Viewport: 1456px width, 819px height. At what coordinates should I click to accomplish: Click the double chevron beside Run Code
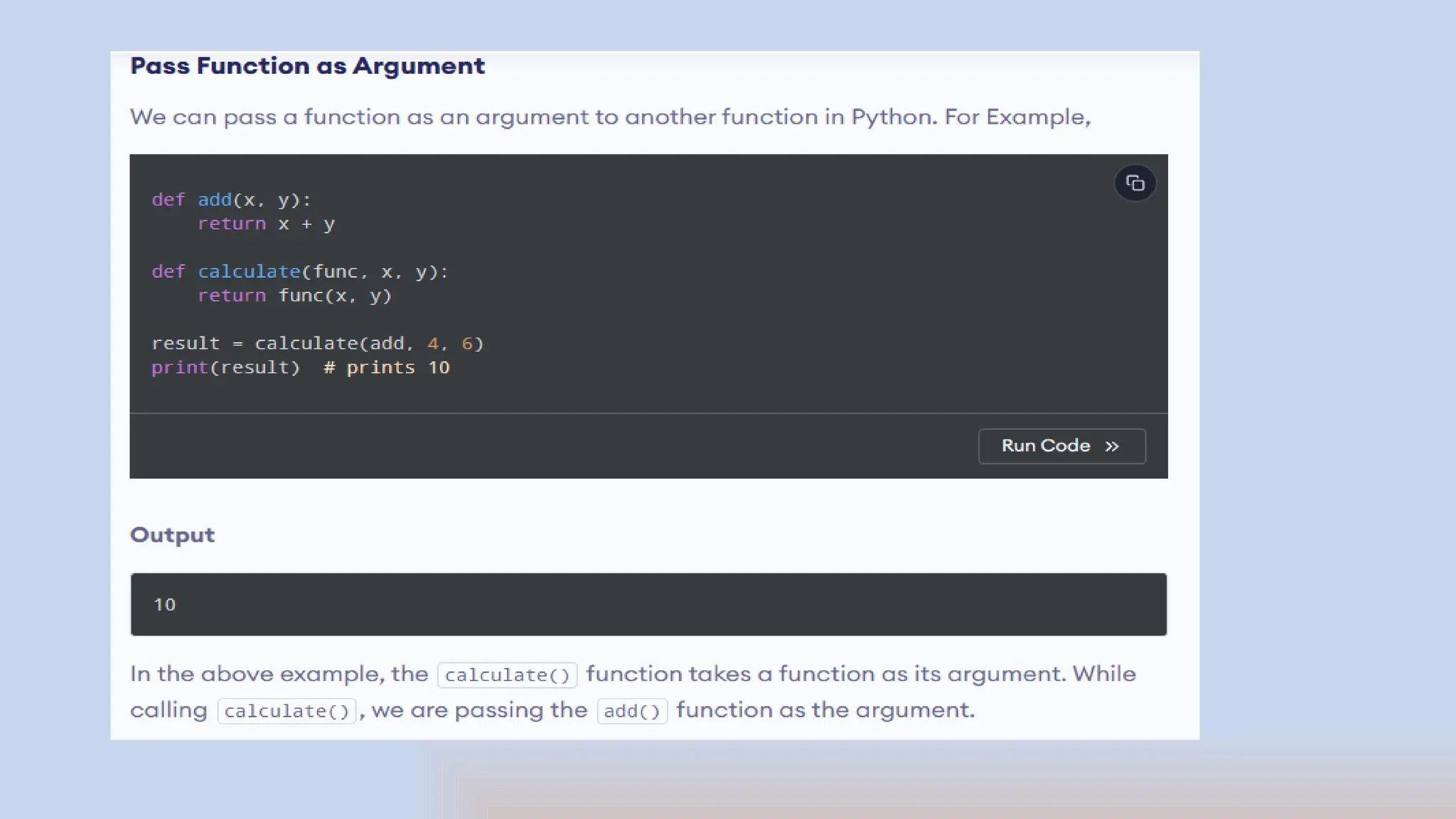(1112, 446)
